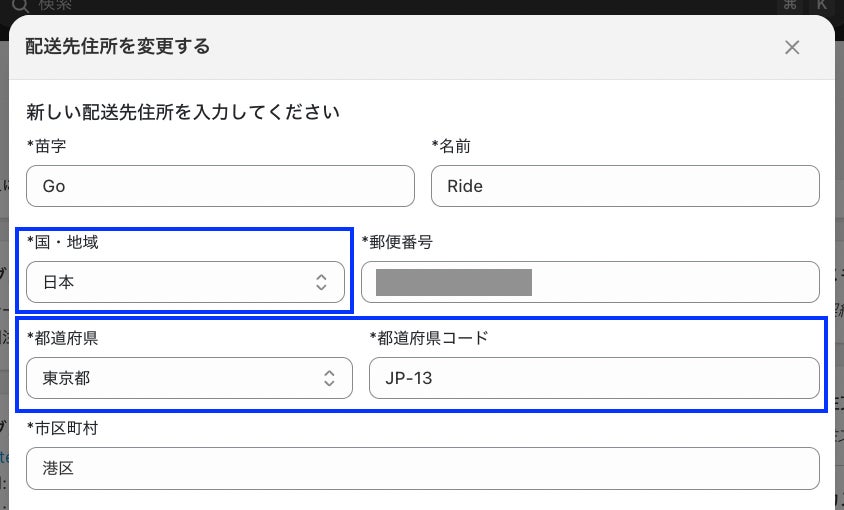
Task: Focus the 市区町村 field containing 港区
Action: click(x=422, y=468)
